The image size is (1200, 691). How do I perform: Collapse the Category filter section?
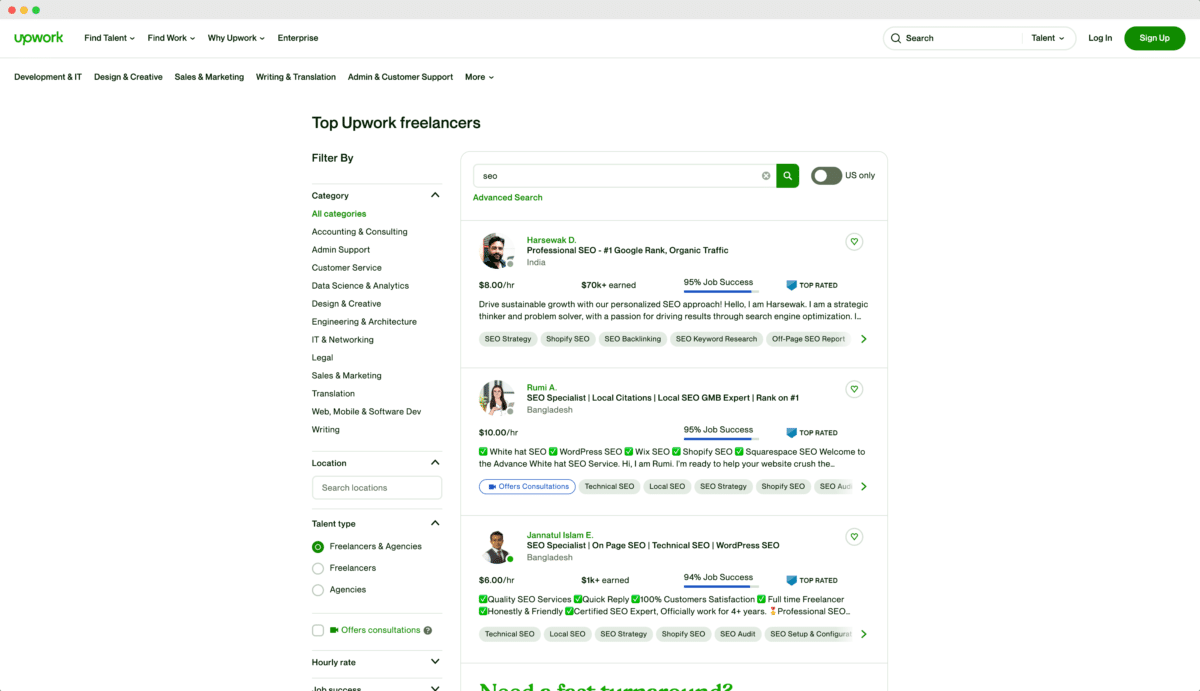point(435,195)
